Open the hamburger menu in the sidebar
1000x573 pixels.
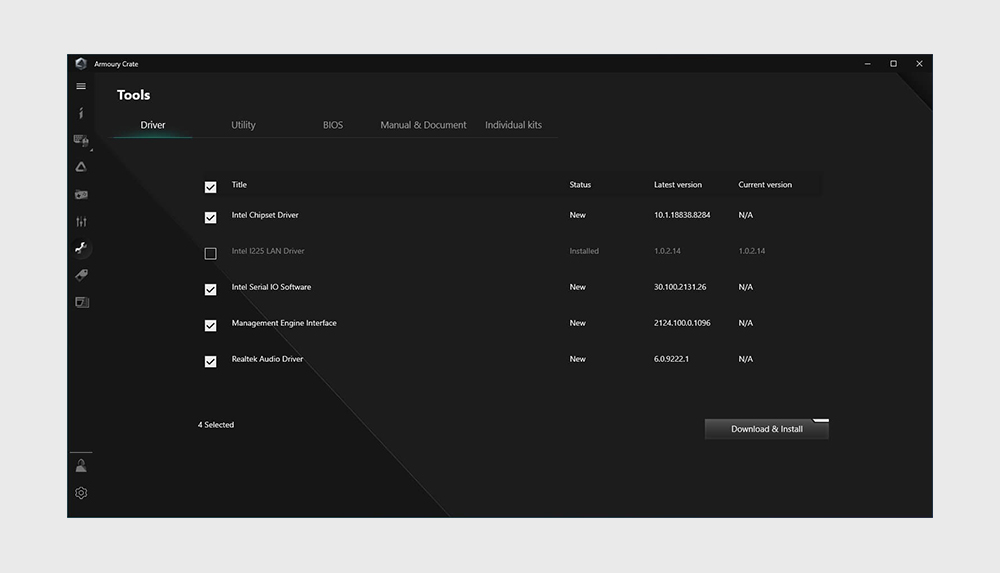(x=81, y=87)
